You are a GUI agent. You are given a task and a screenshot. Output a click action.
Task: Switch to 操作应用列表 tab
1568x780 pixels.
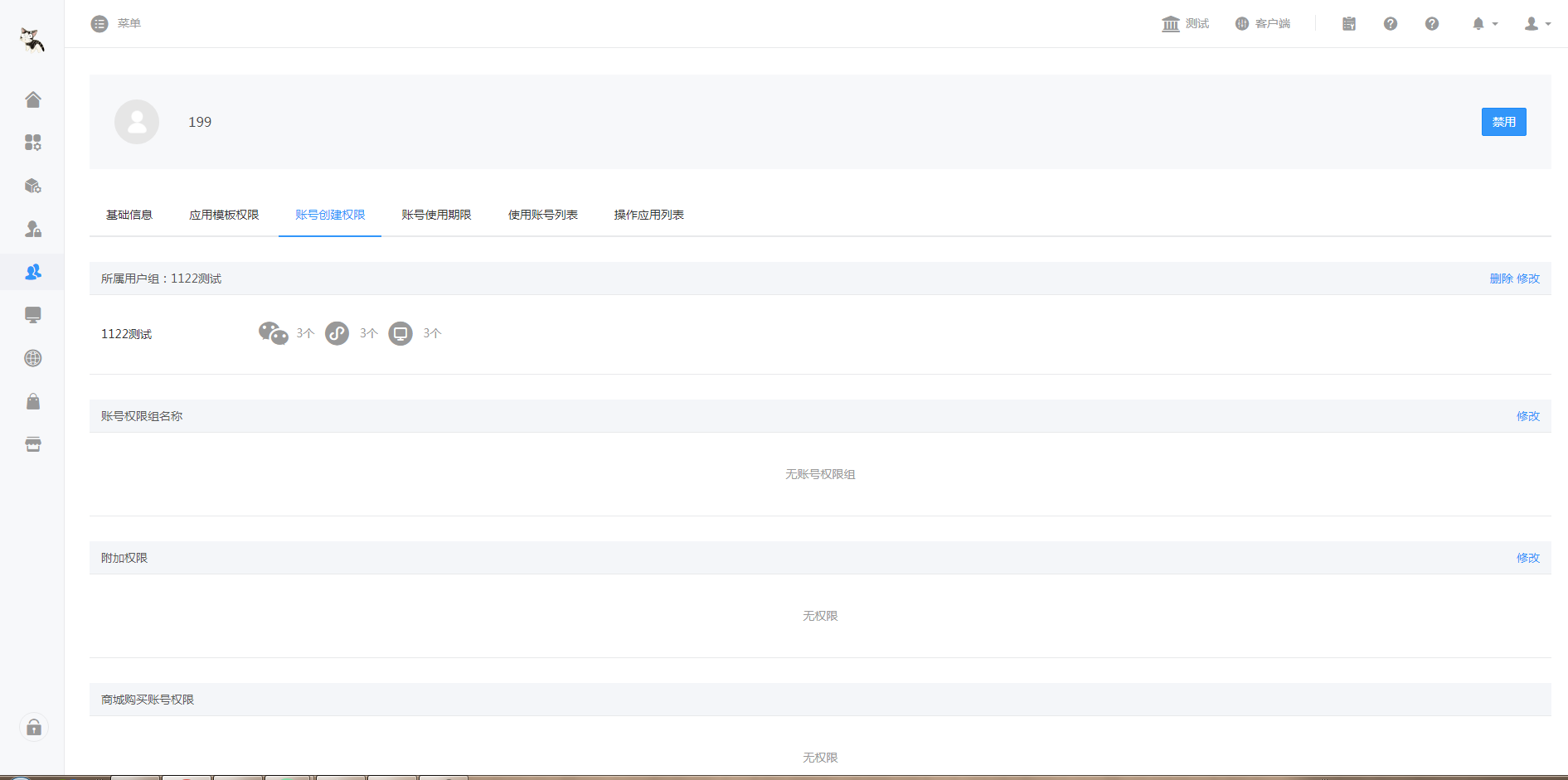tap(649, 215)
